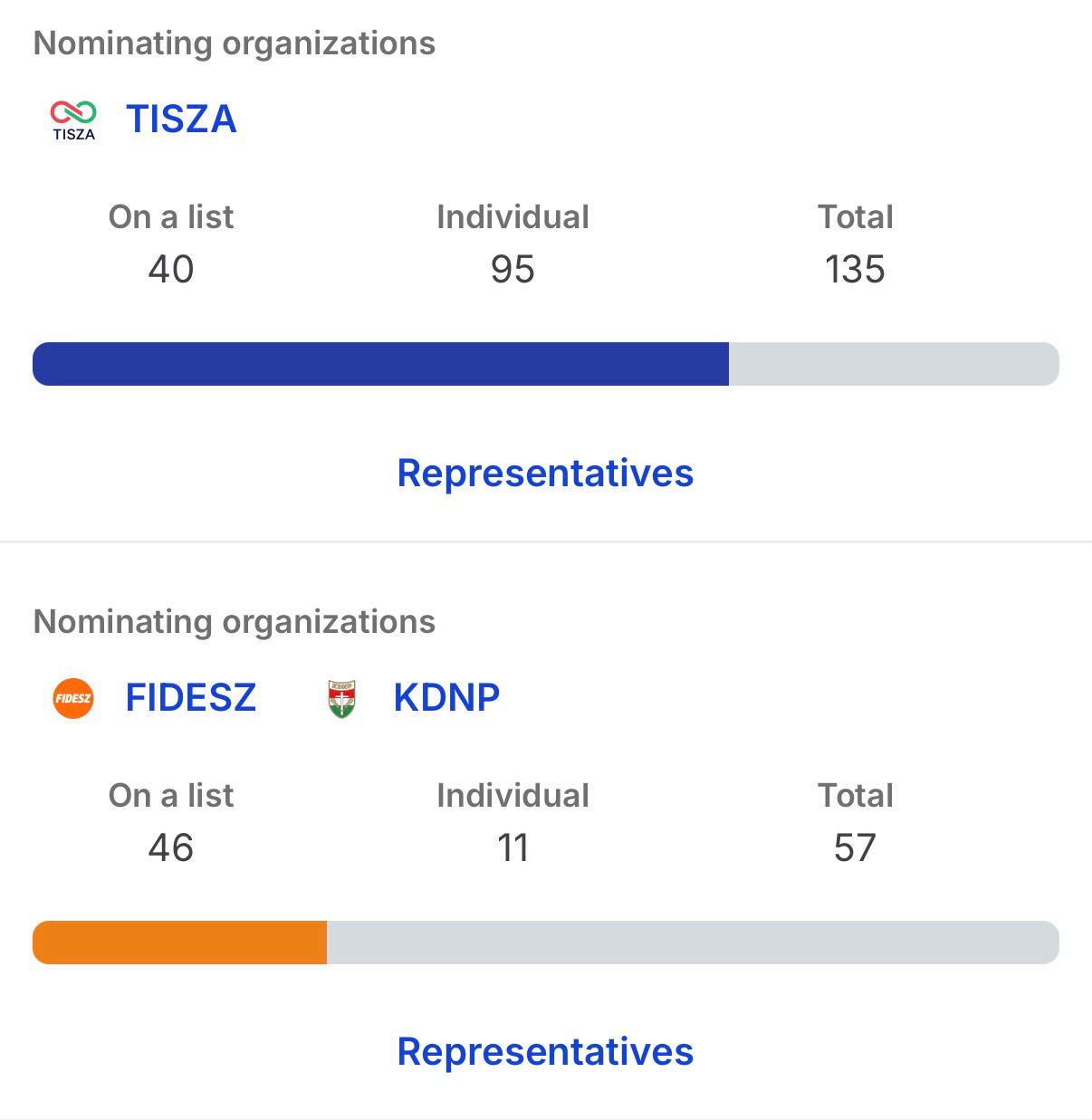This screenshot has width=1092, height=1120.
Task: Click the KDNP coat of arms icon
Action: (x=341, y=699)
